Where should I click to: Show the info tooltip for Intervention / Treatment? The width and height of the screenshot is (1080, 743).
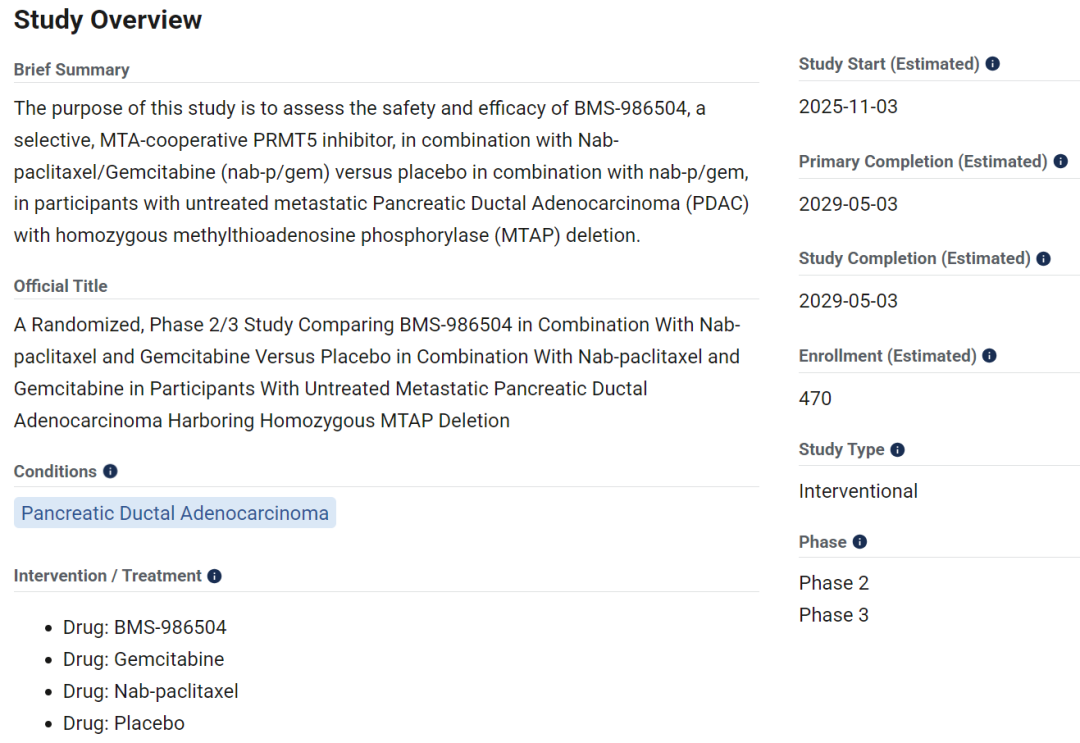214,576
